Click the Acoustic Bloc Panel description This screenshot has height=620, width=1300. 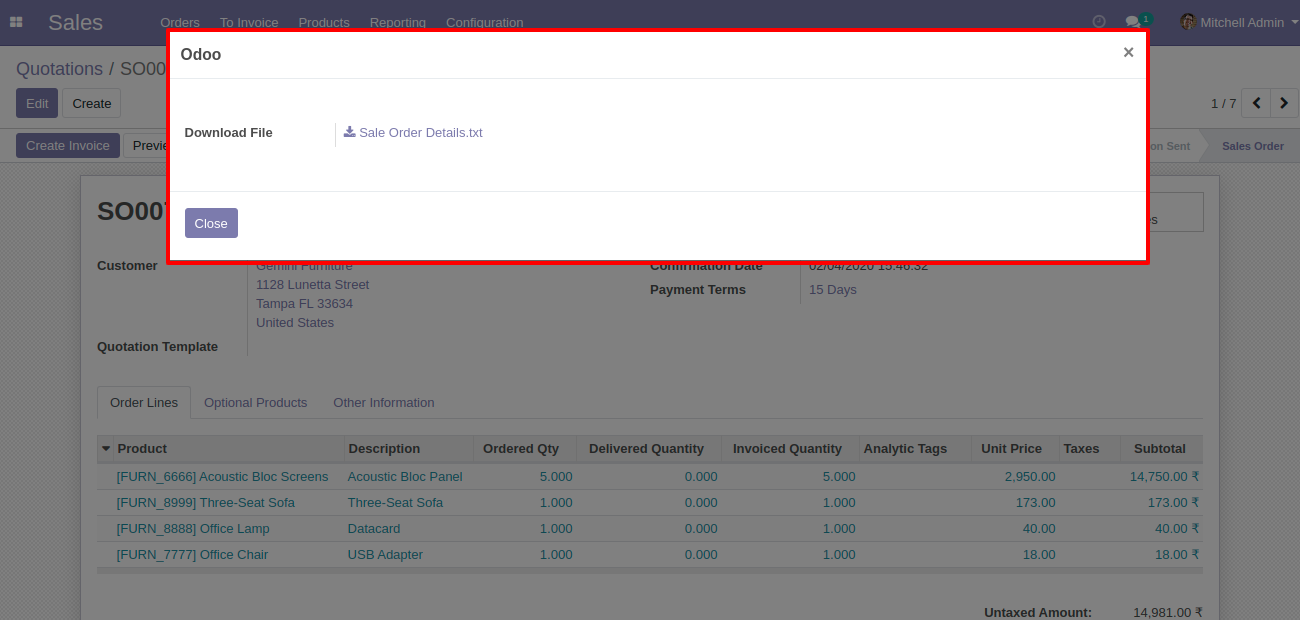click(405, 477)
